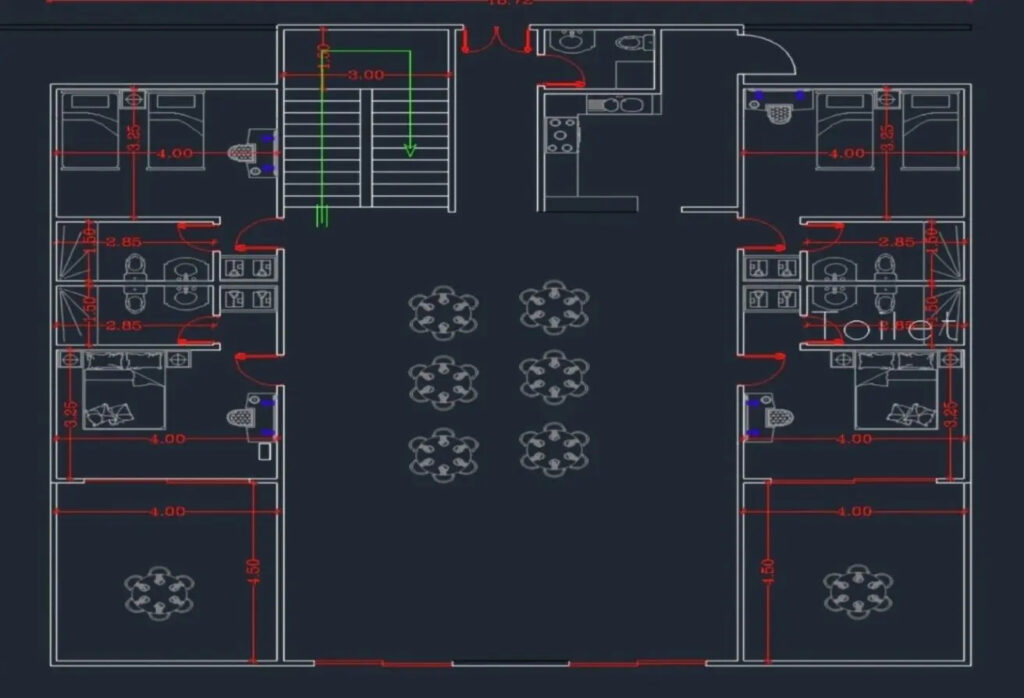Select the 4.50 dimension in bottom-left room
1024x698 pixels.
tap(253, 568)
